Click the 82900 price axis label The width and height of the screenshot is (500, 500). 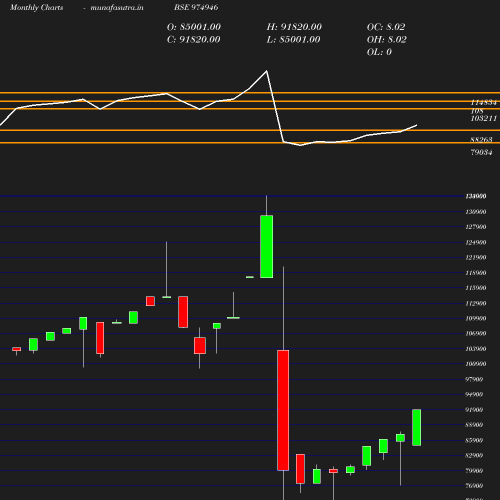474,455
